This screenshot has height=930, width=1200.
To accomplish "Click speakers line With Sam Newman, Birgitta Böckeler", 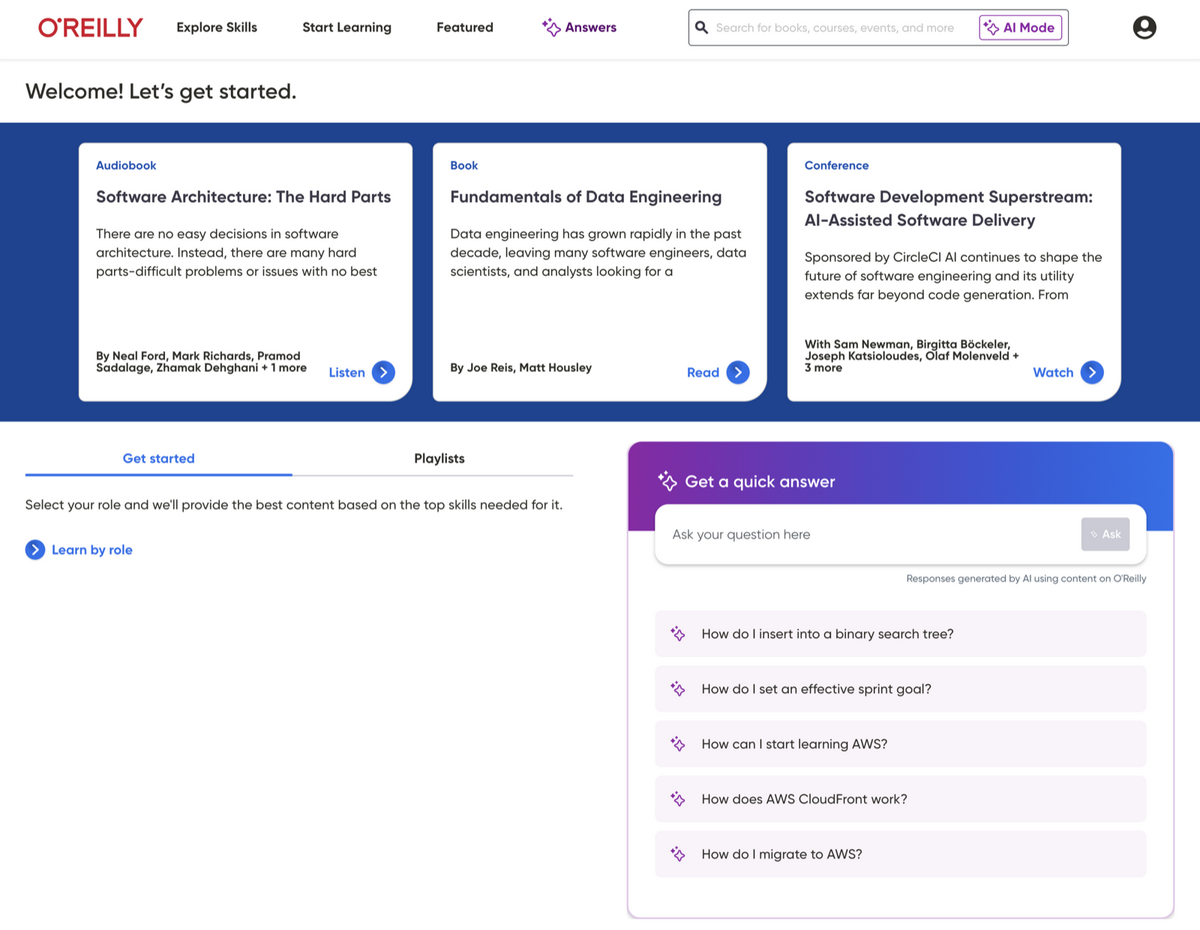I will click(912, 356).
